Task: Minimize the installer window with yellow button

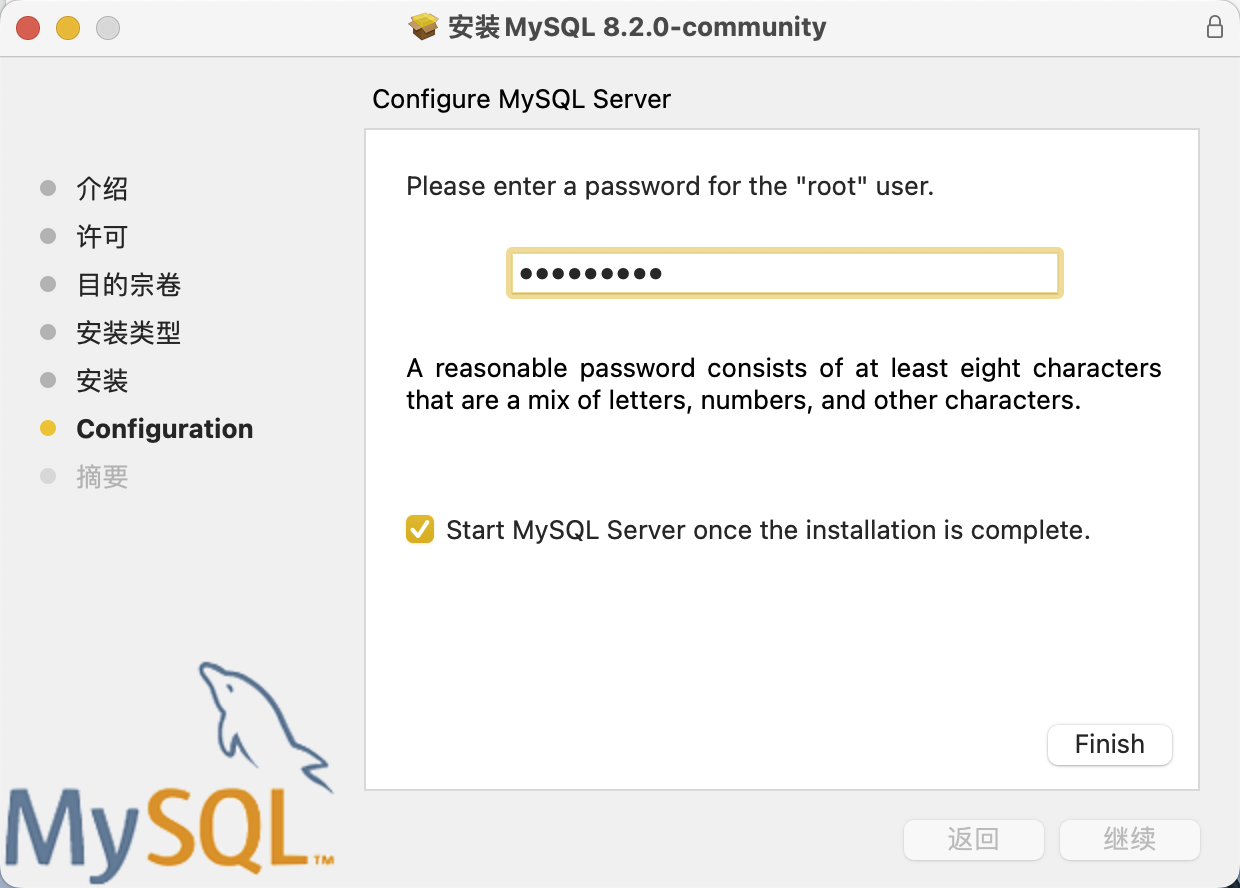Action: 68,28
